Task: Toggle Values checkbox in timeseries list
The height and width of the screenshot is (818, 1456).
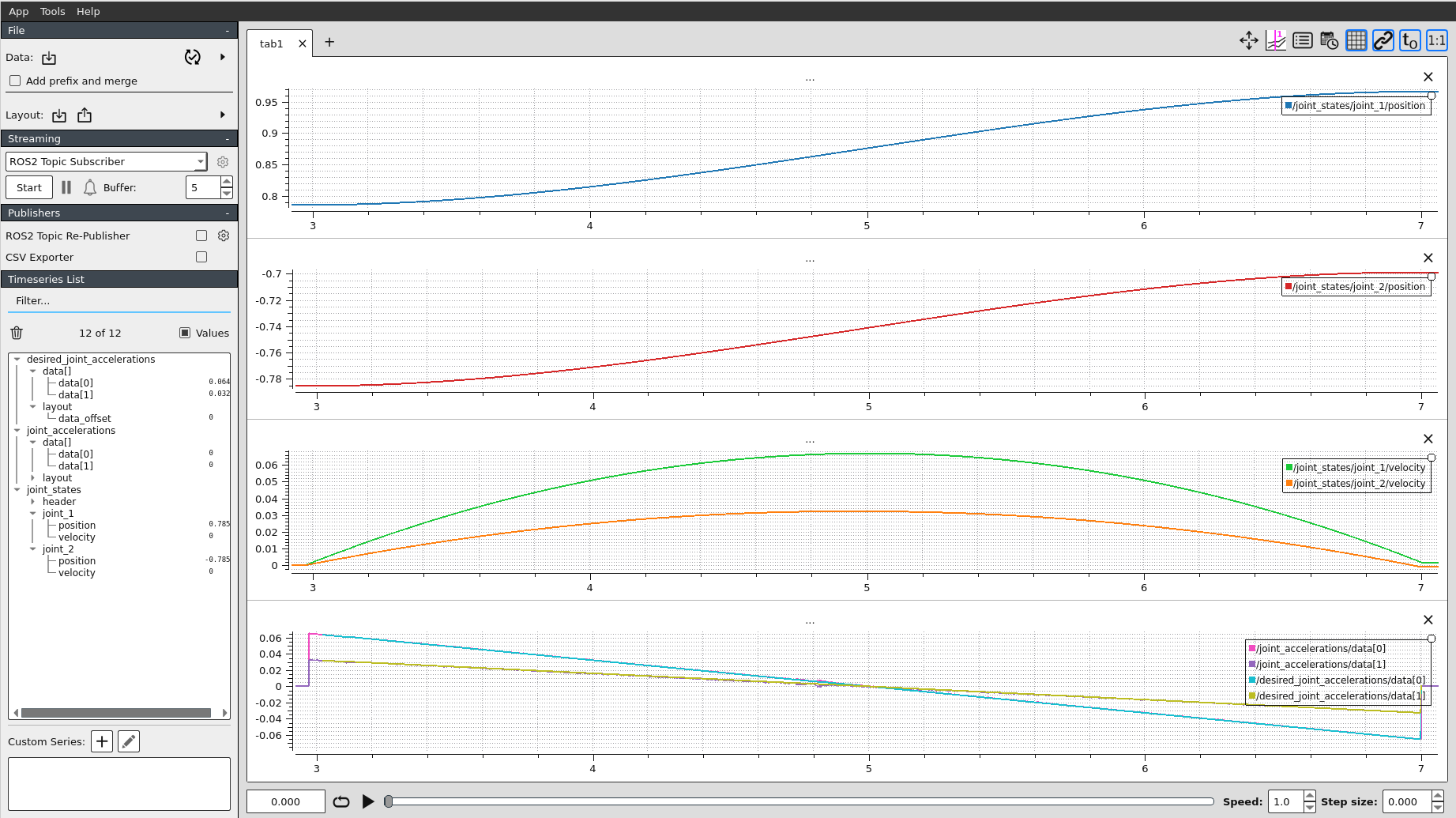Action: [185, 333]
